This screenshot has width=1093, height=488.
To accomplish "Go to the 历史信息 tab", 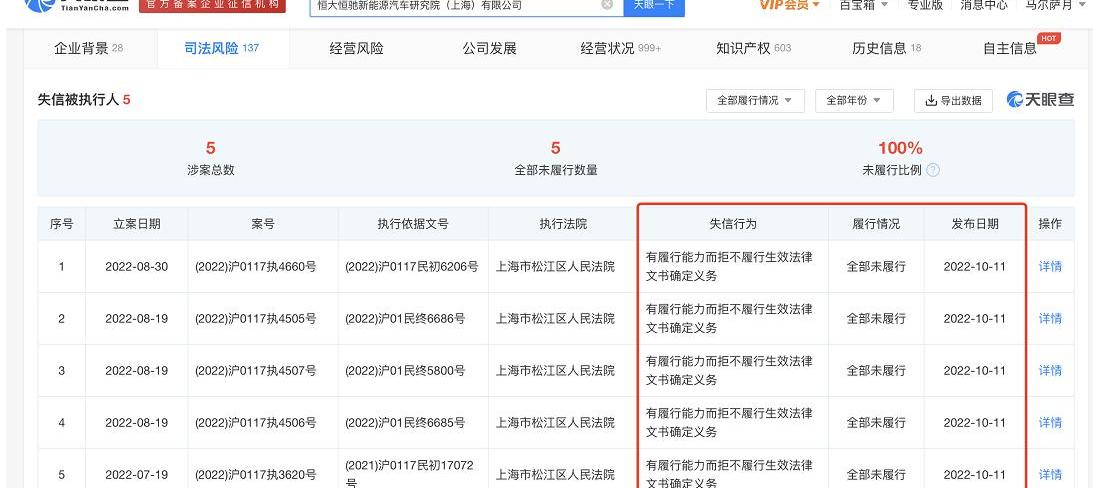I will 886,49.
